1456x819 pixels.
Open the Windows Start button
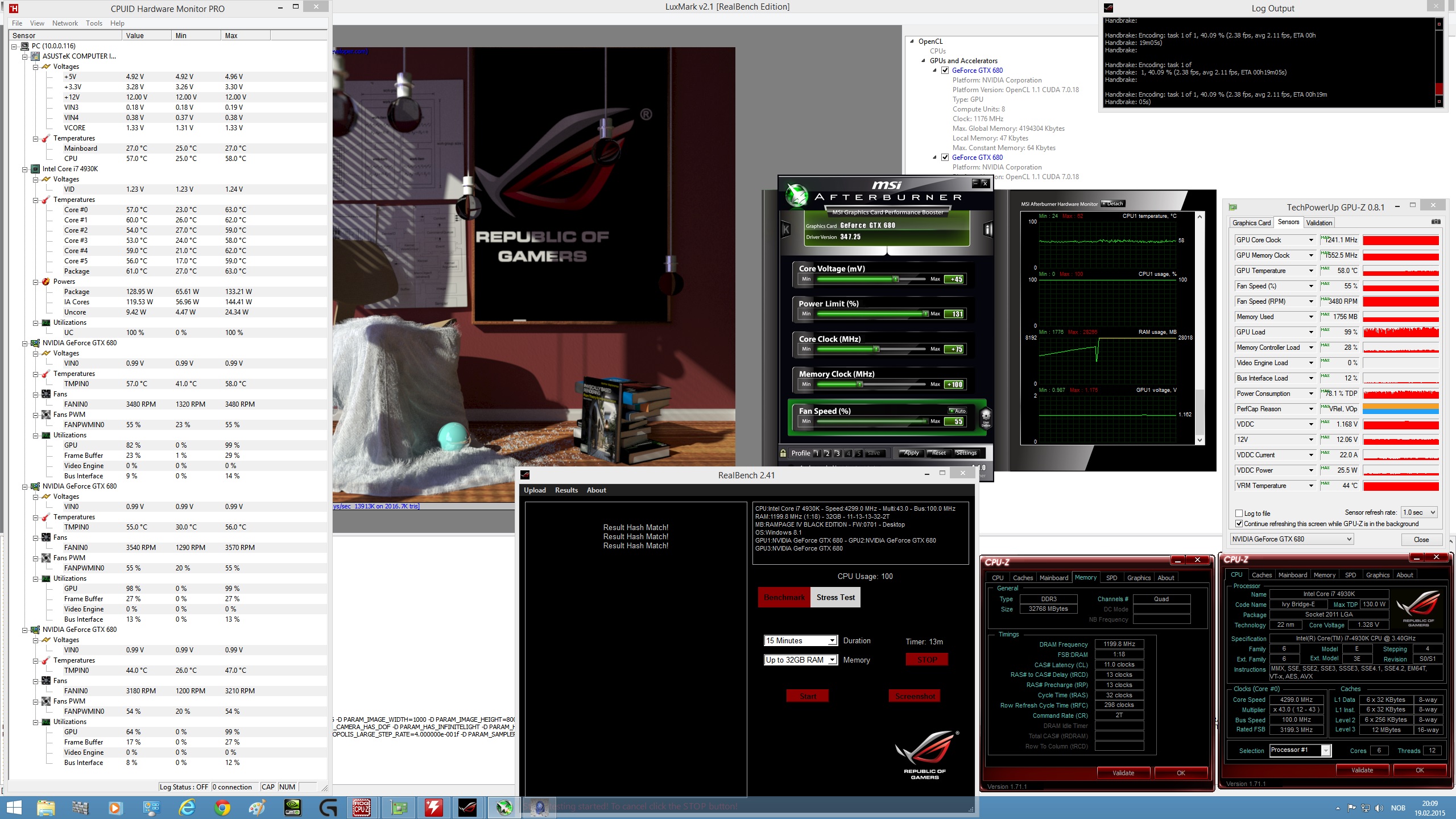(14, 808)
